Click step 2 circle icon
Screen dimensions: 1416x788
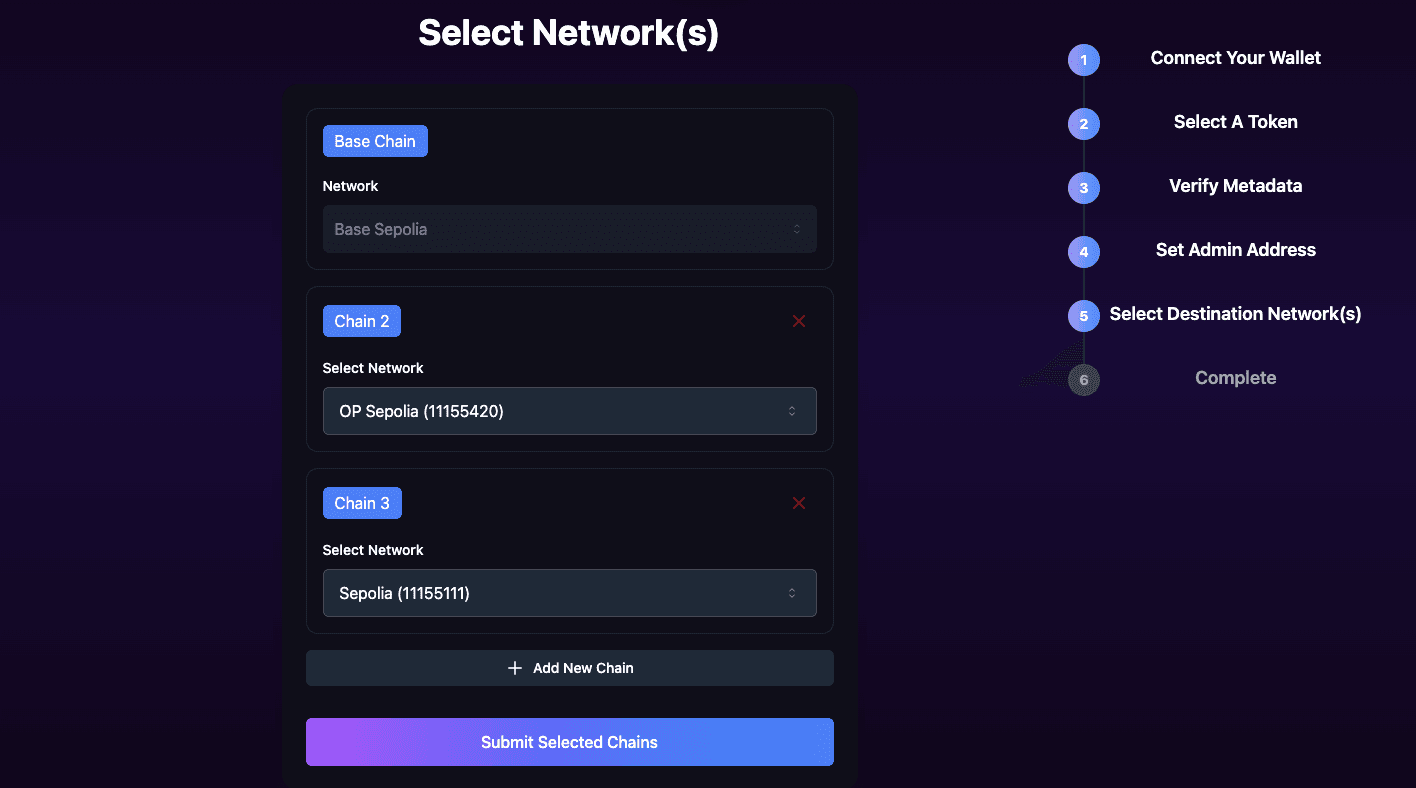[1084, 124]
